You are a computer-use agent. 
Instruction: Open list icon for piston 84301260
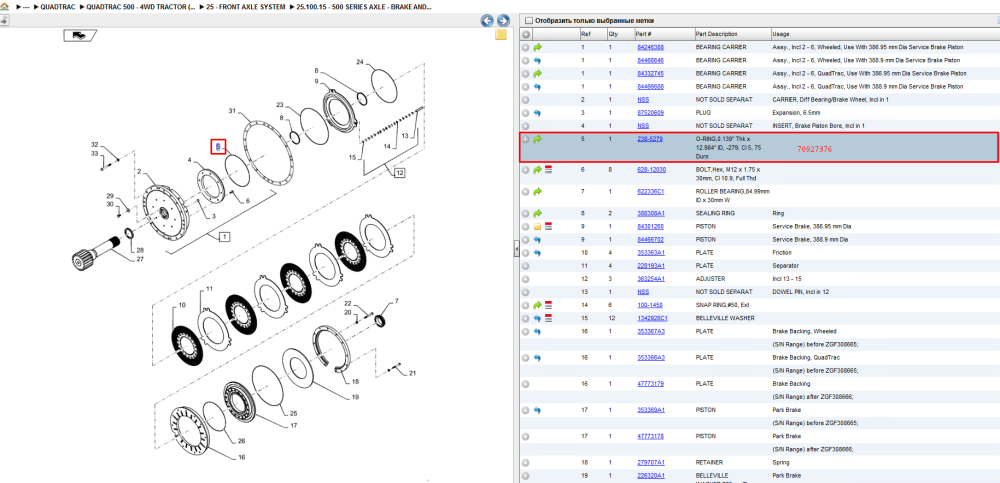[x=548, y=227]
